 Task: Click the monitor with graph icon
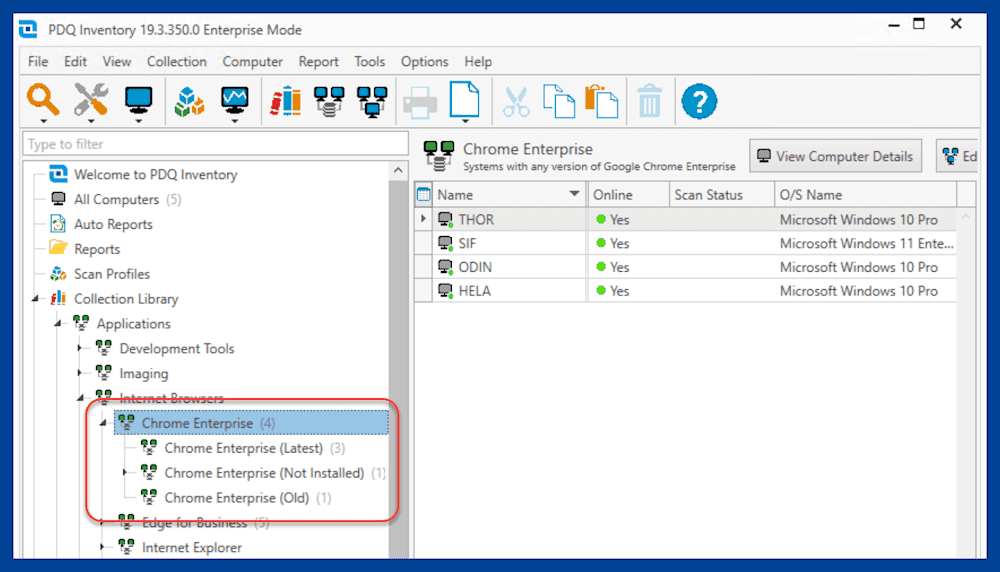(235, 101)
